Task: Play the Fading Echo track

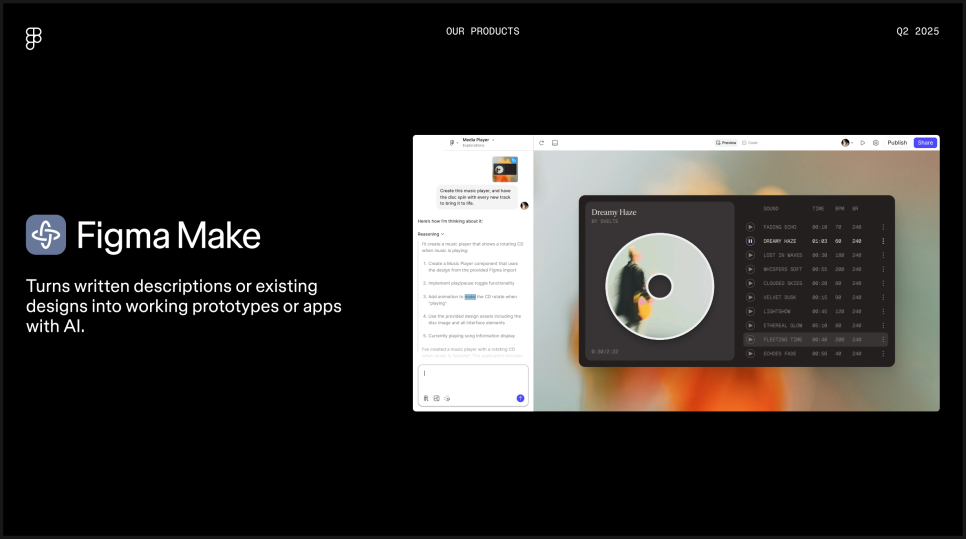Action: (750, 227)
